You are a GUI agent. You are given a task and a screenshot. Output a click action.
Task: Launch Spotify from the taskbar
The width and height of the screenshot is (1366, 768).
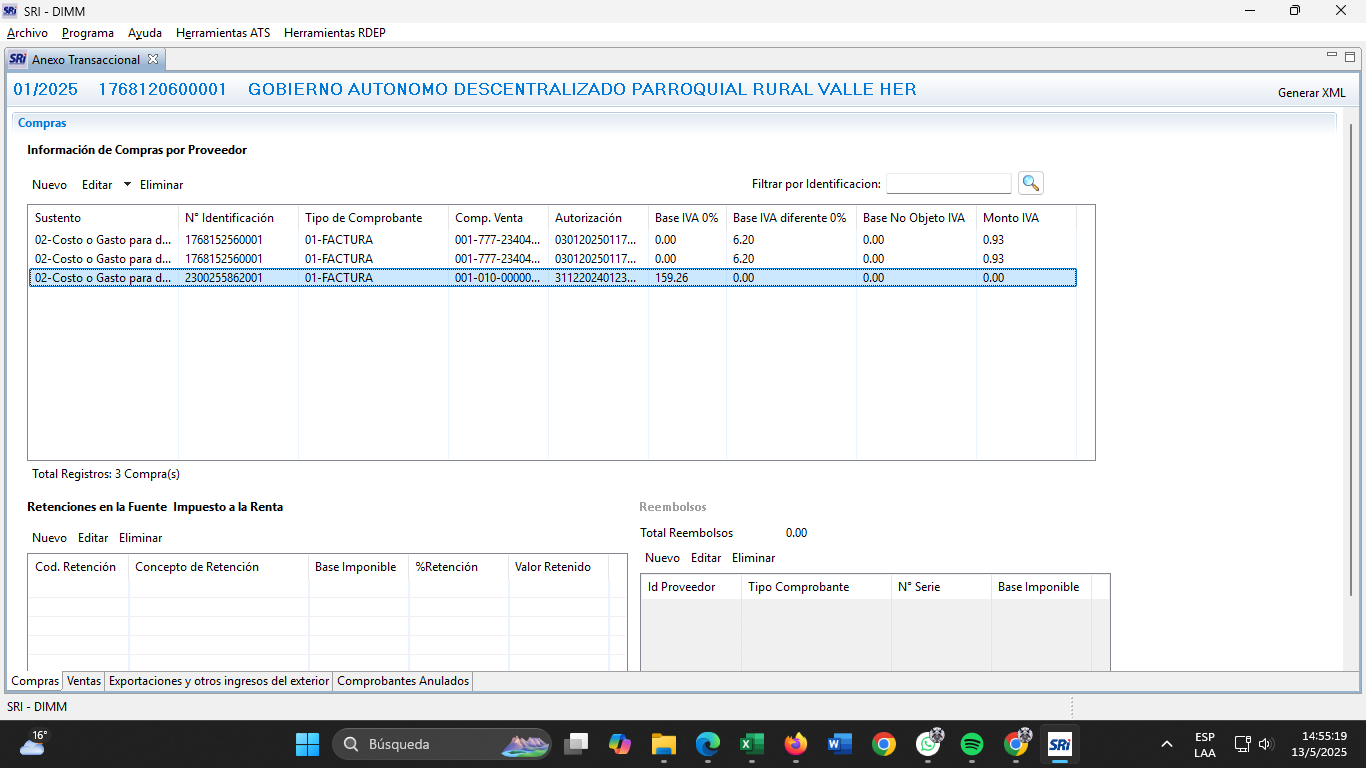971,744
